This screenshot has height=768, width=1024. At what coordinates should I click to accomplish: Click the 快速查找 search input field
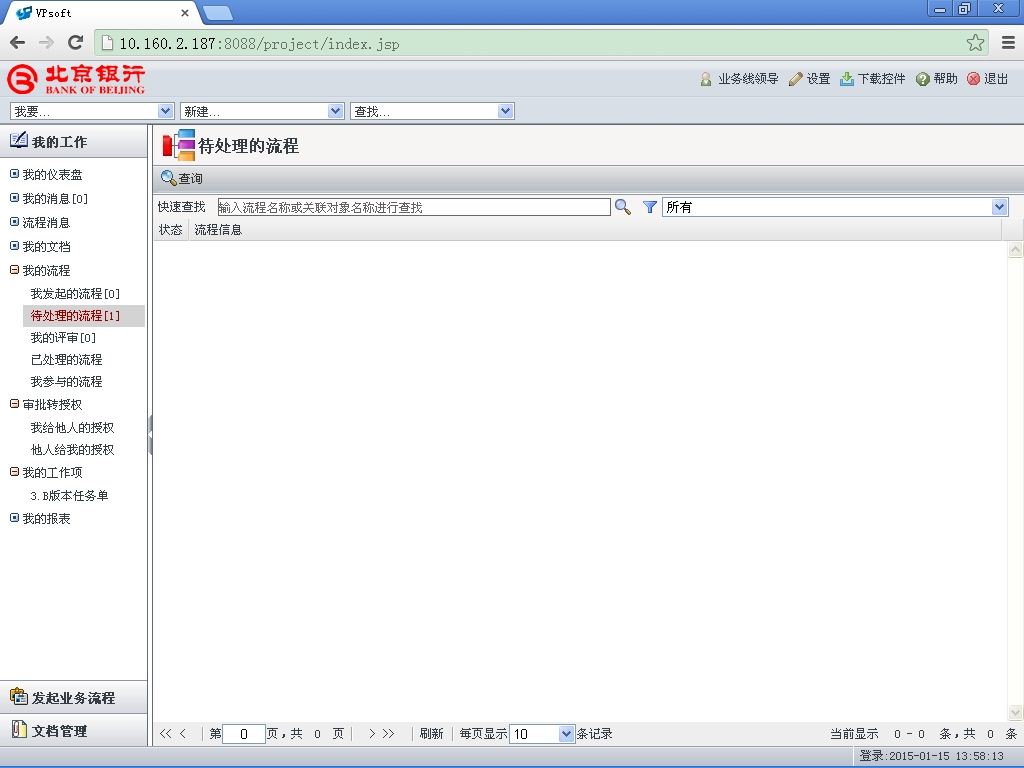pyautogui.click(x=414, y=207)
